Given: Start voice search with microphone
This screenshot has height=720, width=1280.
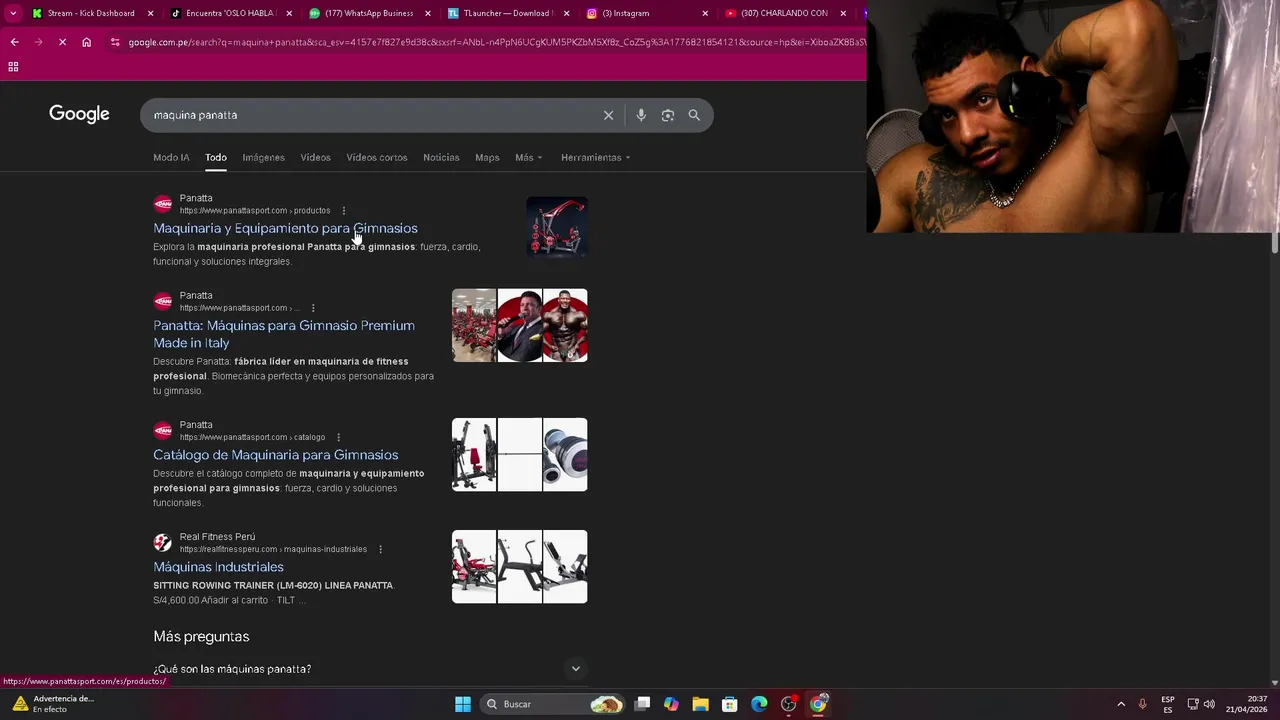Looking at the screenshot, I should [x=641, y=115].
